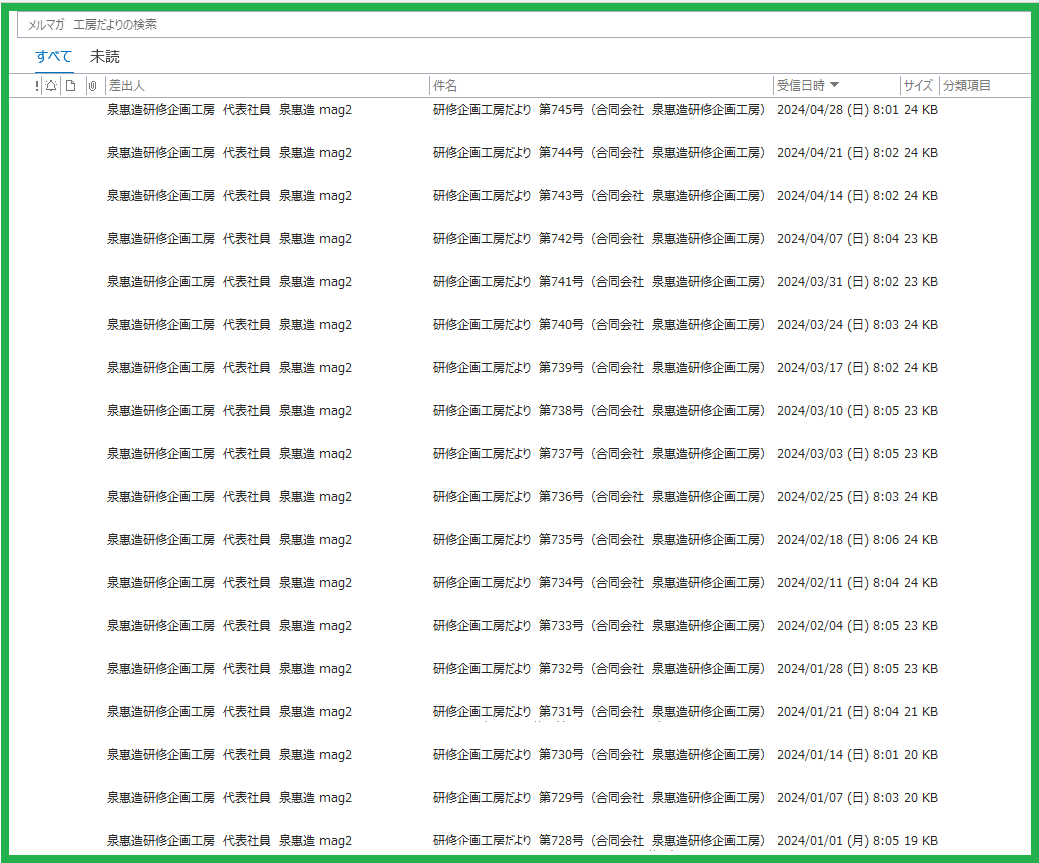Select date 2024/03/31 (日) 8:02
This screenshot has width=1039, height=863.
click(838, 282)
